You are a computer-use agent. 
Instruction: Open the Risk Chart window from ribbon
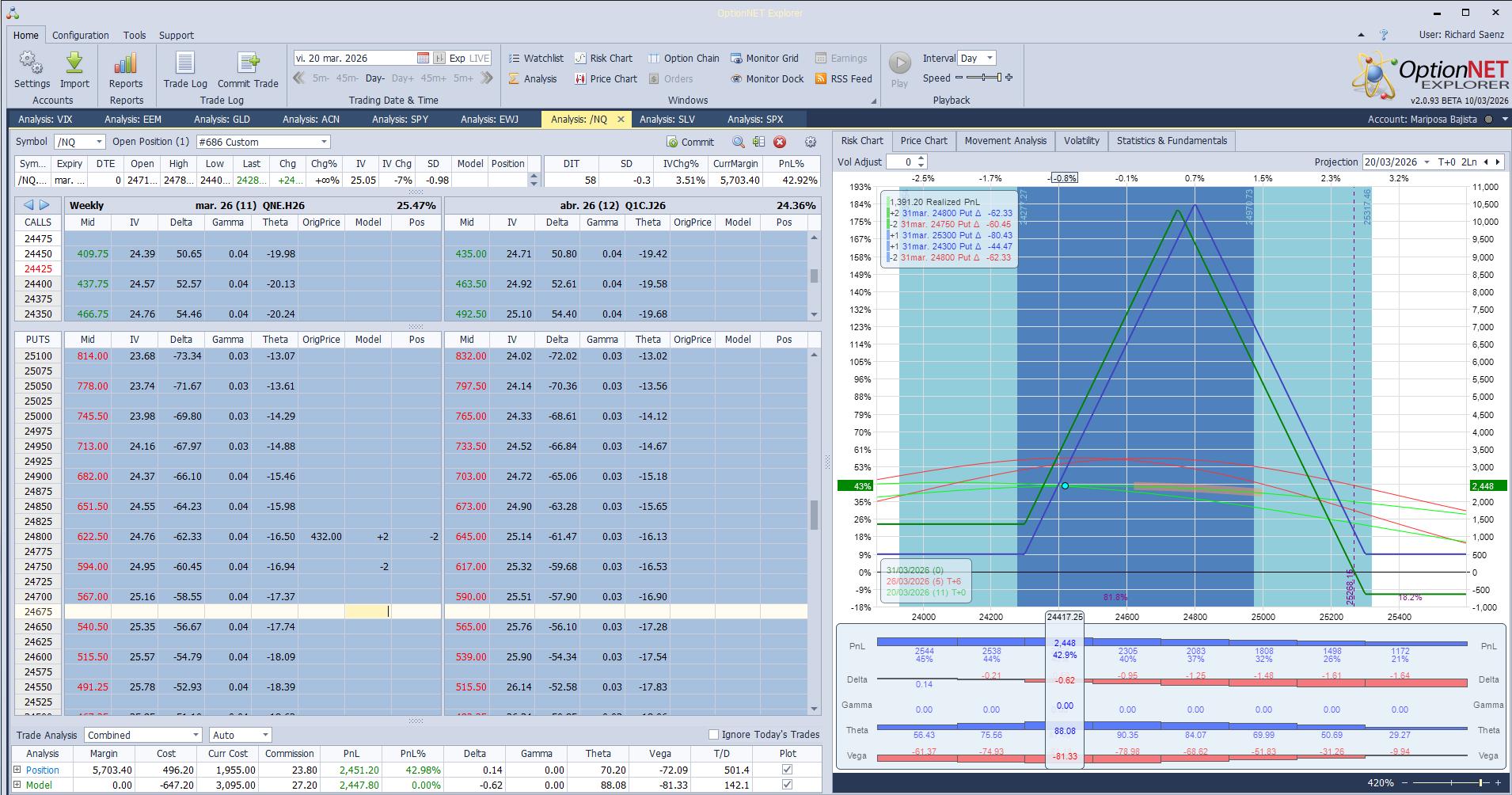coord(603,58)
